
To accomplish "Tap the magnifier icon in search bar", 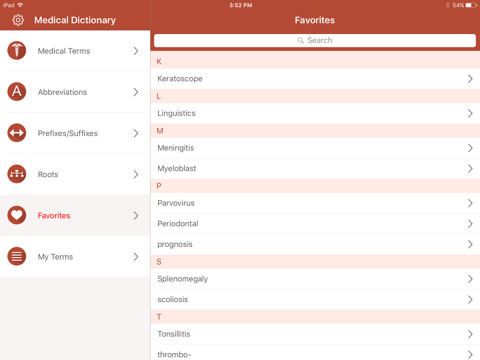I will (x=301, y=40).
